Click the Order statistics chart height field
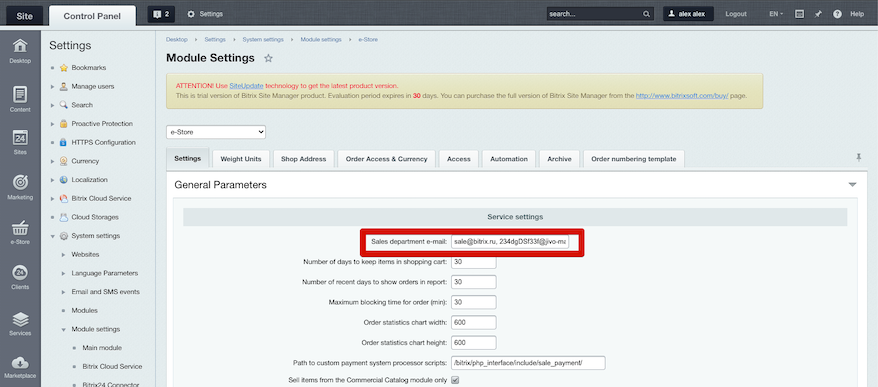 pyautogui.click(x=474, y=343)
